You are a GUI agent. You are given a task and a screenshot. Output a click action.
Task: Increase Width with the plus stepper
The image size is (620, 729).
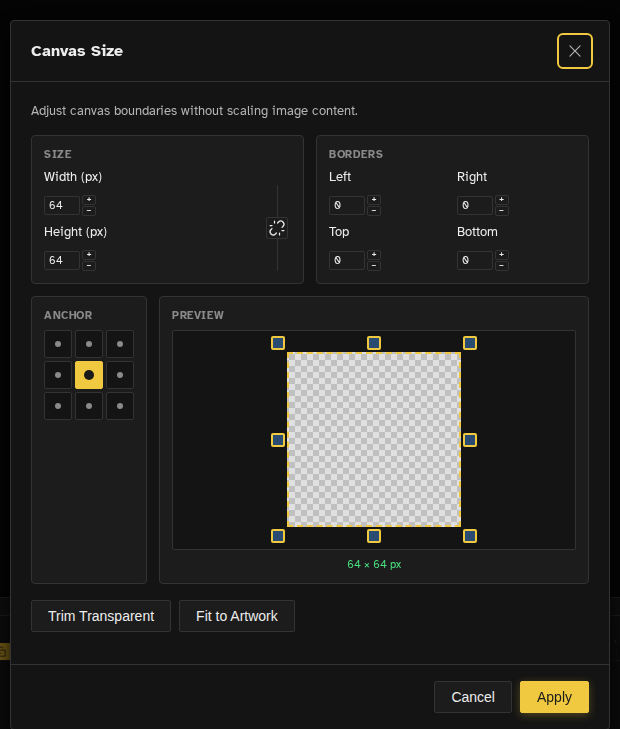tap(89, 200)
